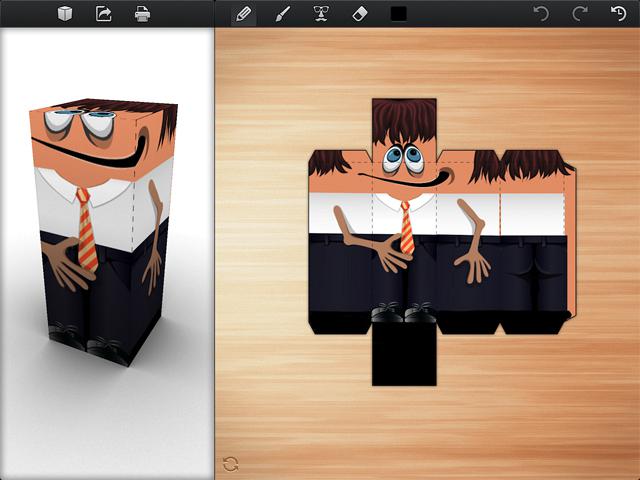Select the Paintbrush tool
The height and width of the screenshot is (480, 640).
click(282, 14)
